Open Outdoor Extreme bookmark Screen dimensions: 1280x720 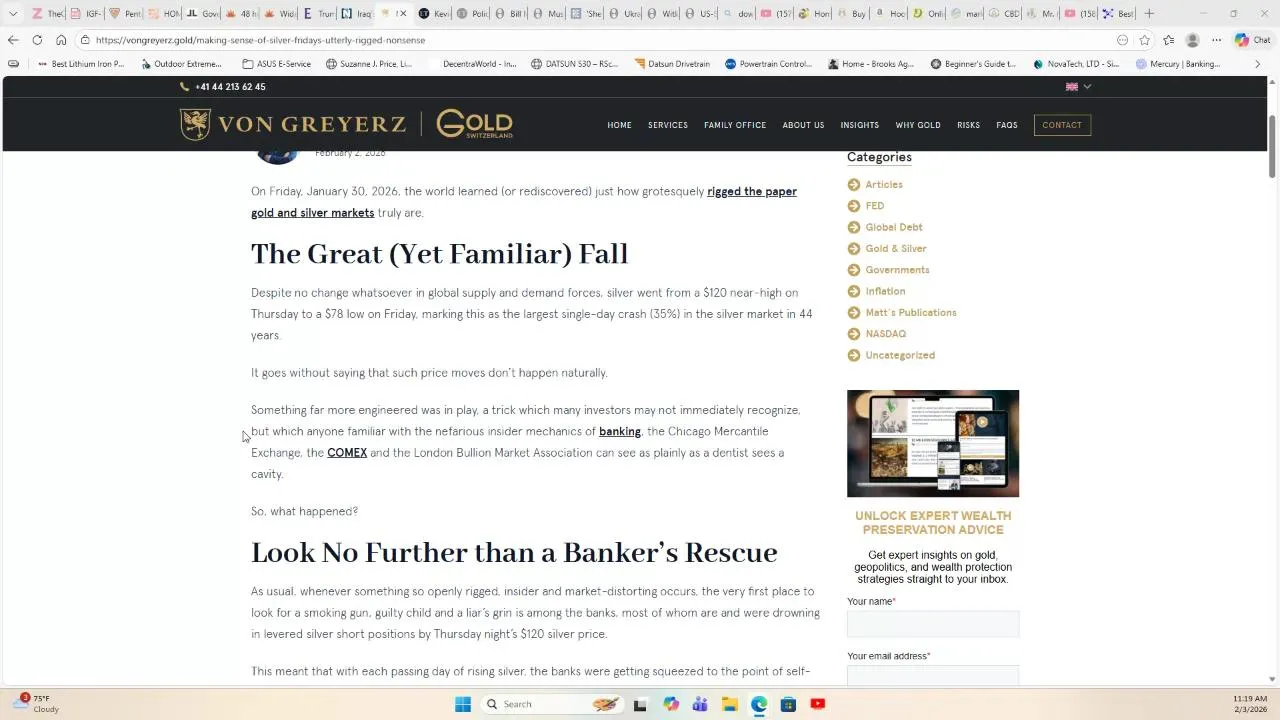(182, 64)
